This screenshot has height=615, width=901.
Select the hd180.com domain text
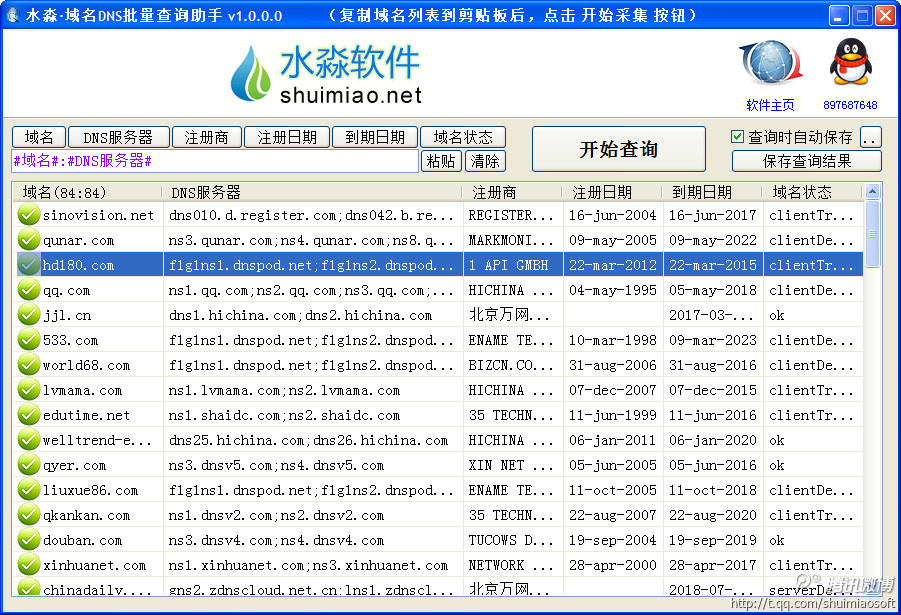click(79, 265)
